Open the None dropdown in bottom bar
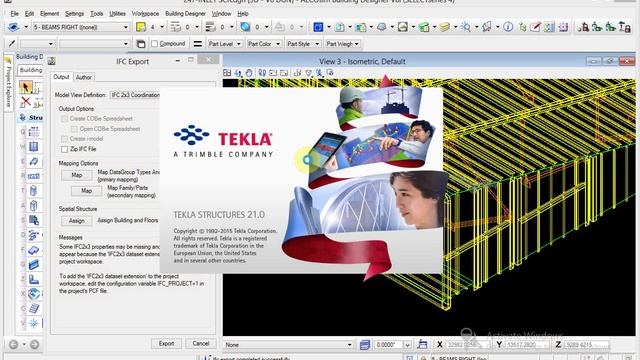The image size is (640, 360). click(x=288, y=345)
